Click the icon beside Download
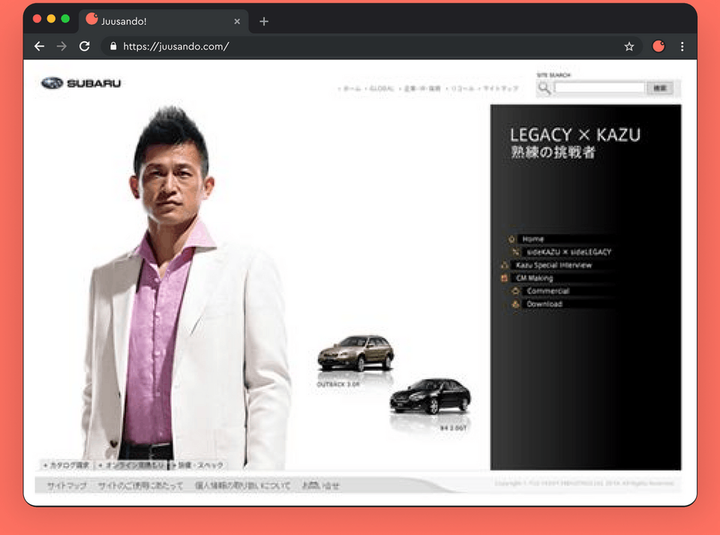The height and width of the screenshot is (535, 720). [x=516, y=304]
